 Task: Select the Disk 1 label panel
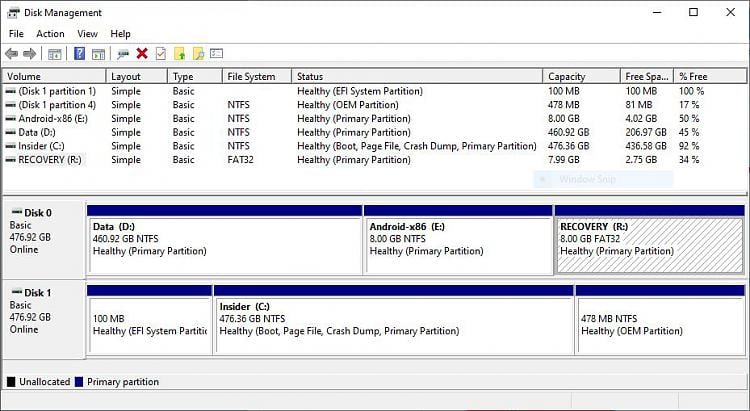pos(44,320)
